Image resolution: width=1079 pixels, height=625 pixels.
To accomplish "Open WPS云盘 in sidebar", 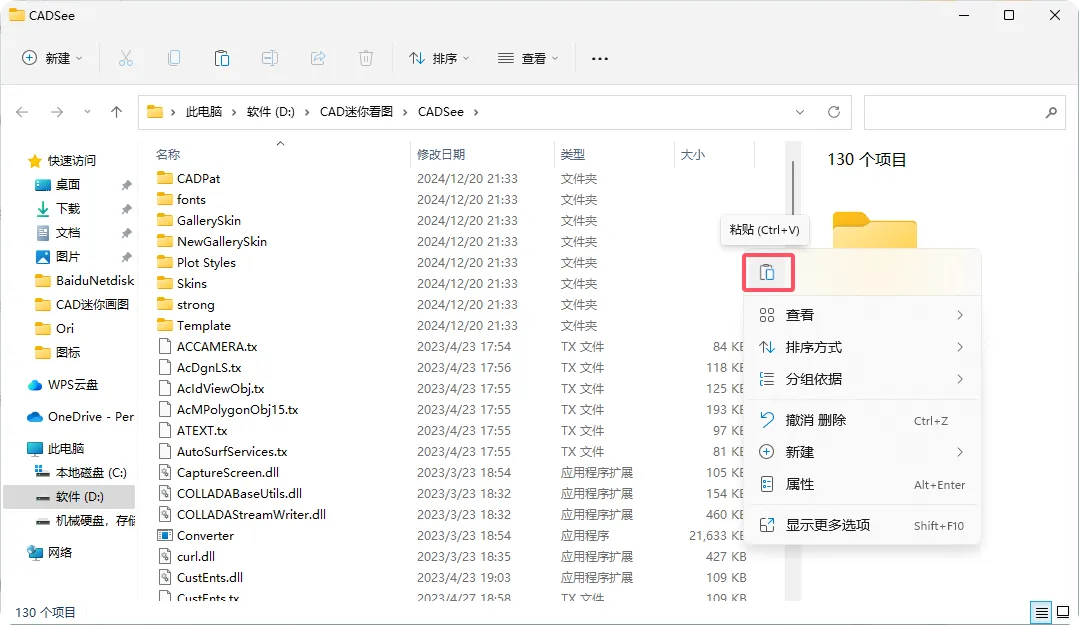I will pos(63,385).
